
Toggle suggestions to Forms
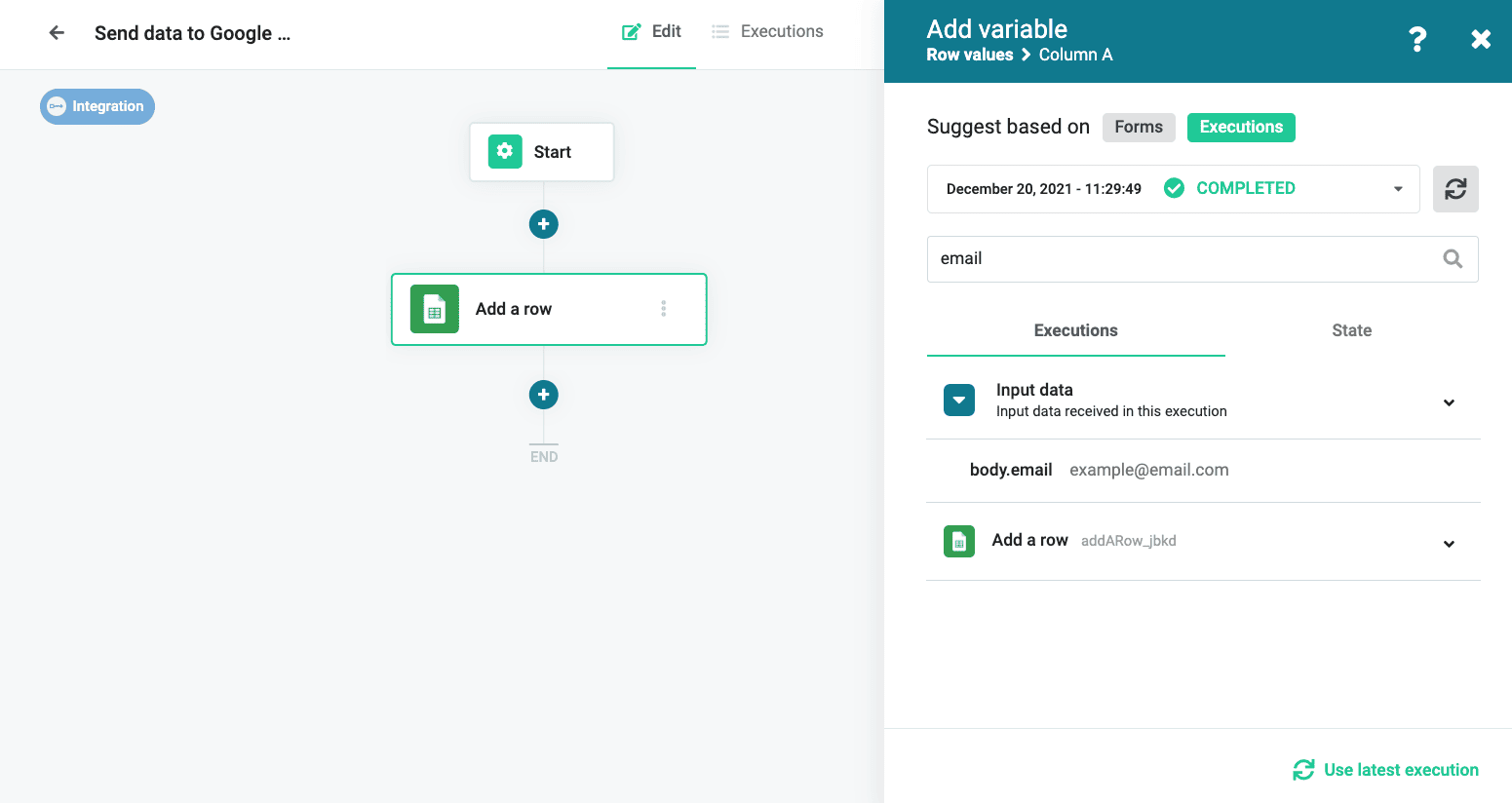coord(1138,128)
